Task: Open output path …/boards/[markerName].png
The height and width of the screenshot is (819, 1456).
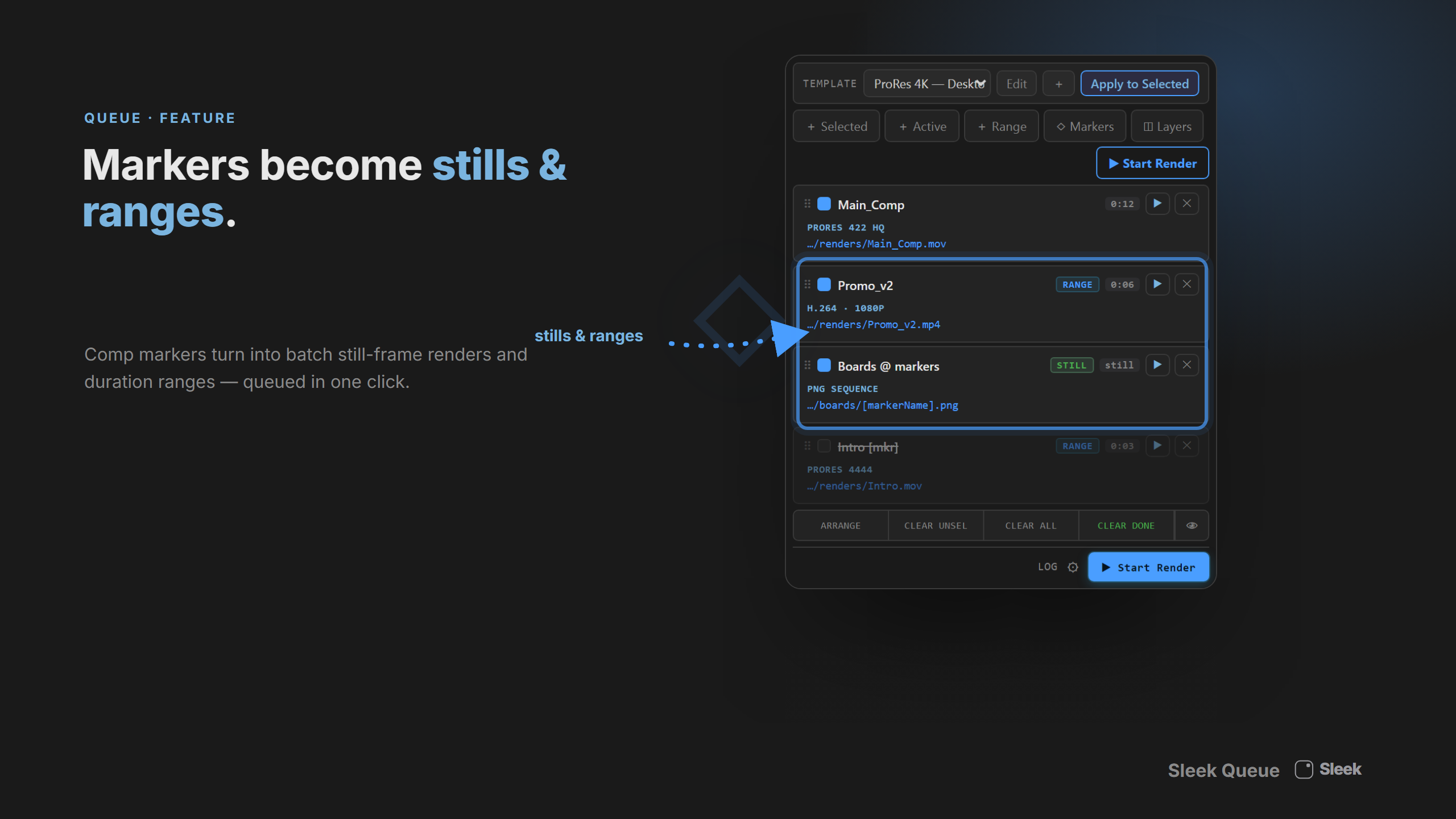Action: [883, 406]
